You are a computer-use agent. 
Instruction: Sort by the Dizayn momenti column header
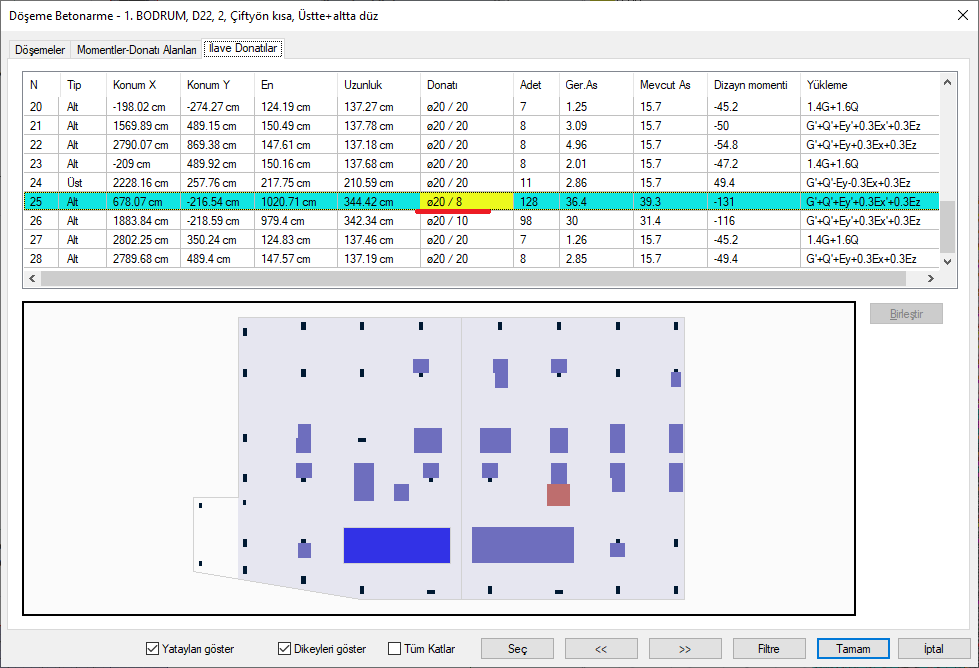[754, 85]
